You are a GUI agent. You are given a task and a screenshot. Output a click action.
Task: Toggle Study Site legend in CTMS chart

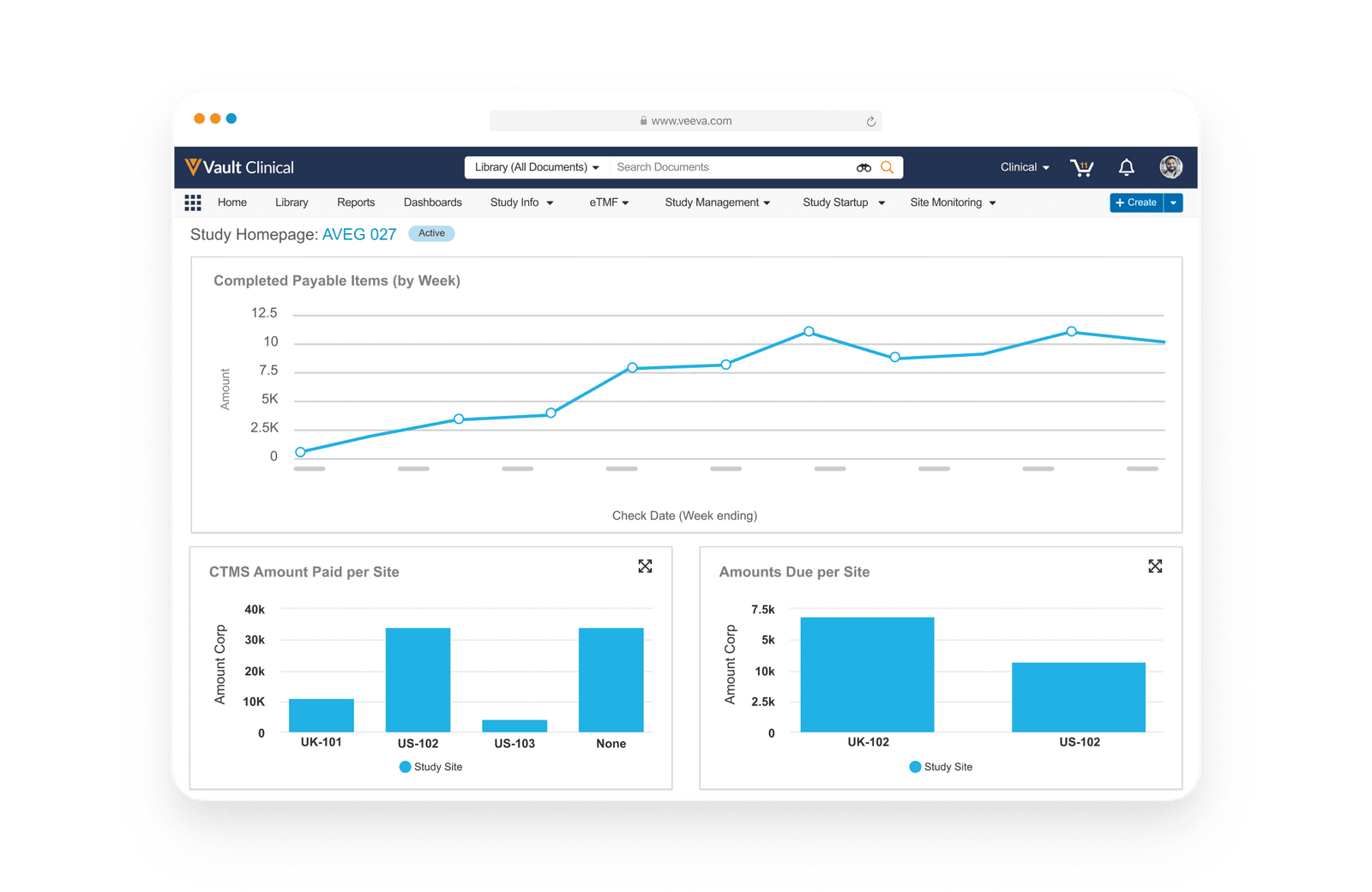[430, 767]
